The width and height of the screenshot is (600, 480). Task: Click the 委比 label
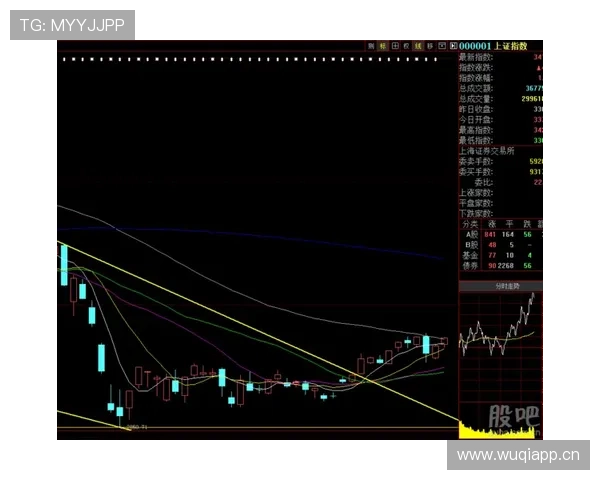(x=483, y=182)
